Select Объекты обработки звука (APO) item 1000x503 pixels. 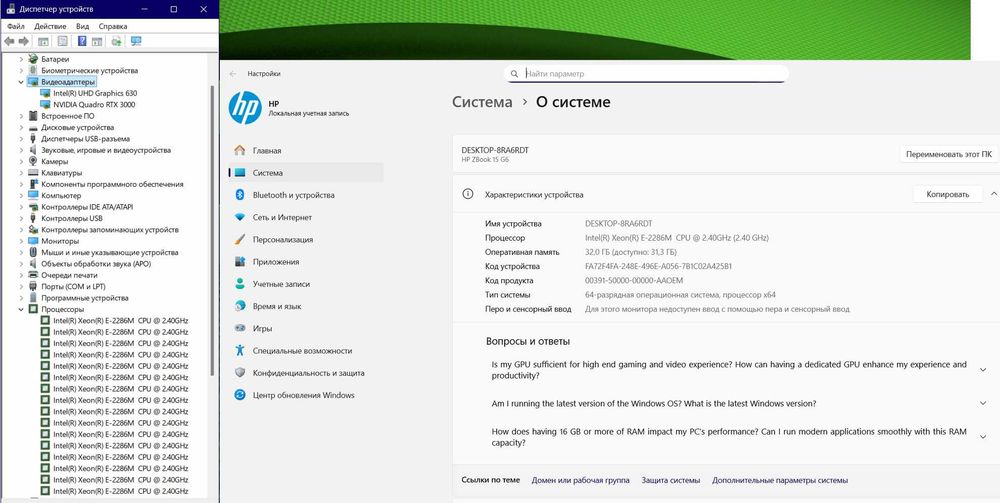(x=96, y=264)
